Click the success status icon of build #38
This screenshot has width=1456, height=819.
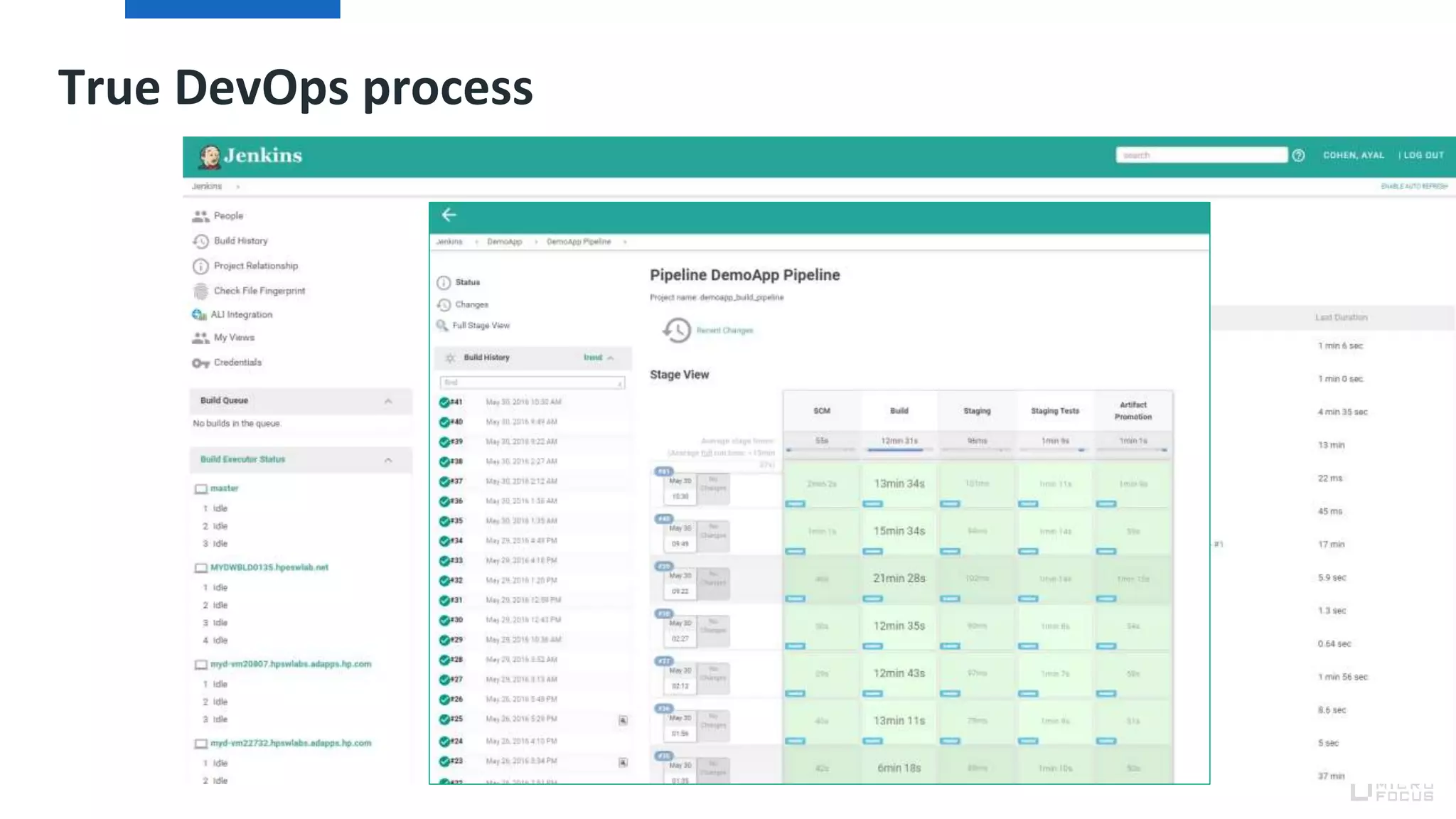[444, 461]
